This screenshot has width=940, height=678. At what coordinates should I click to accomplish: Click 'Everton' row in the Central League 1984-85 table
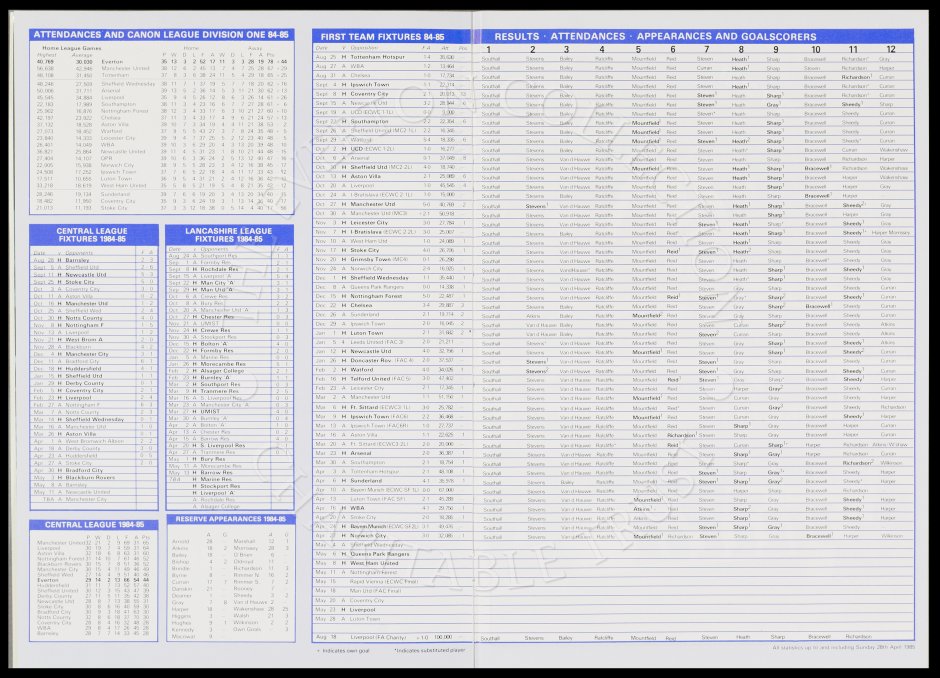tap(94, 580)
